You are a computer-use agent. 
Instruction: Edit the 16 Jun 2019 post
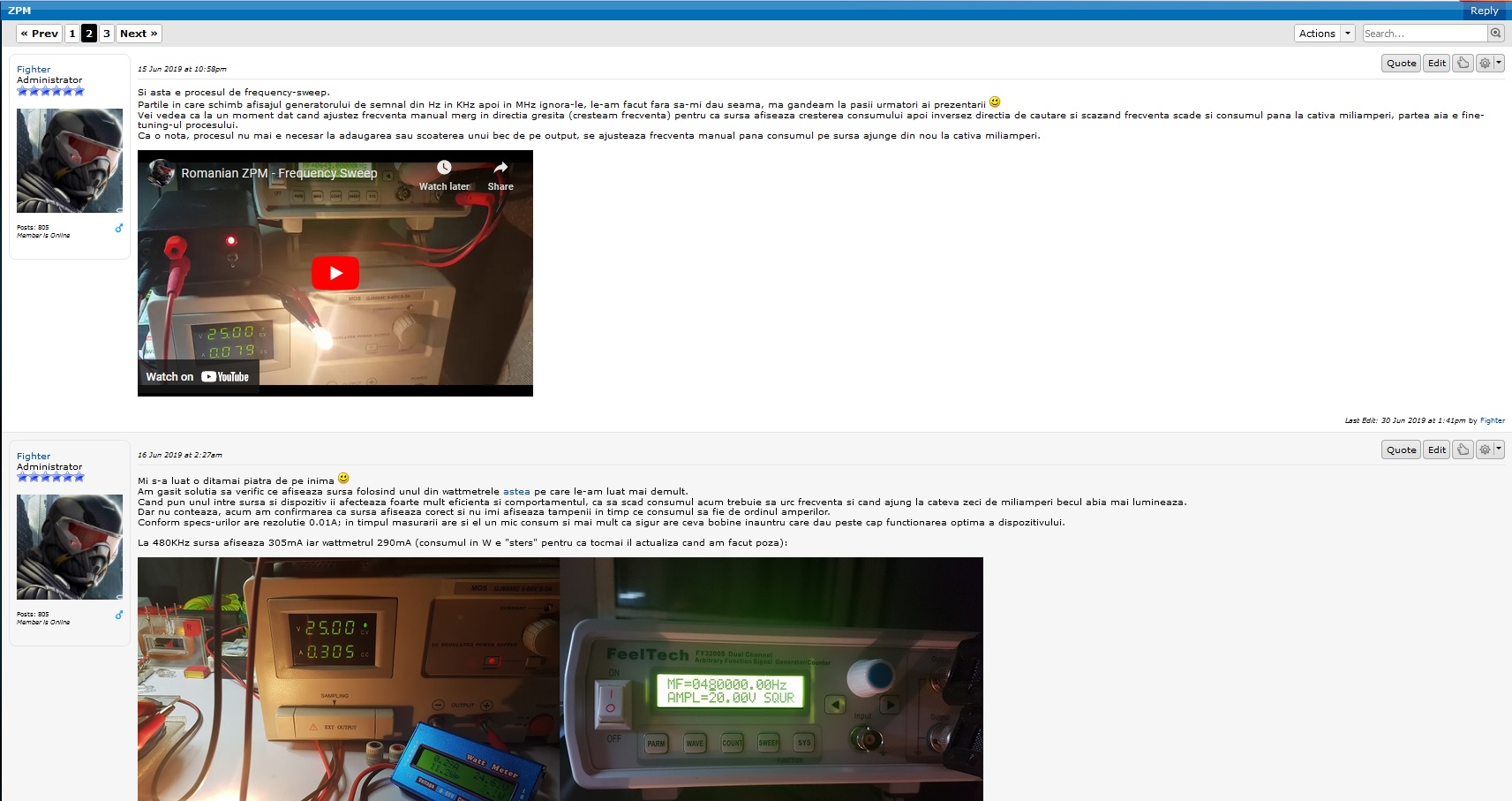point(1437,450)
